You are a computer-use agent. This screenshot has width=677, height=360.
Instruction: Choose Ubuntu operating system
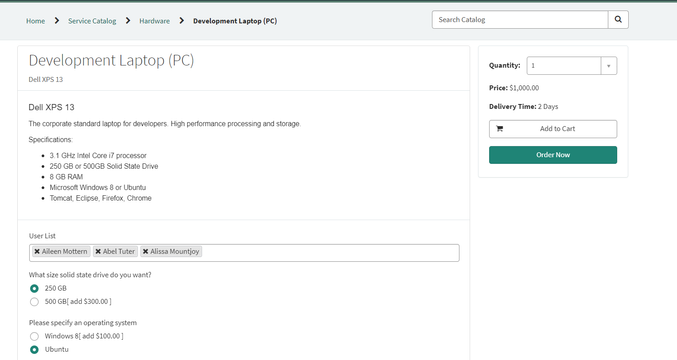pyautogui.click(x=34, y=350)
